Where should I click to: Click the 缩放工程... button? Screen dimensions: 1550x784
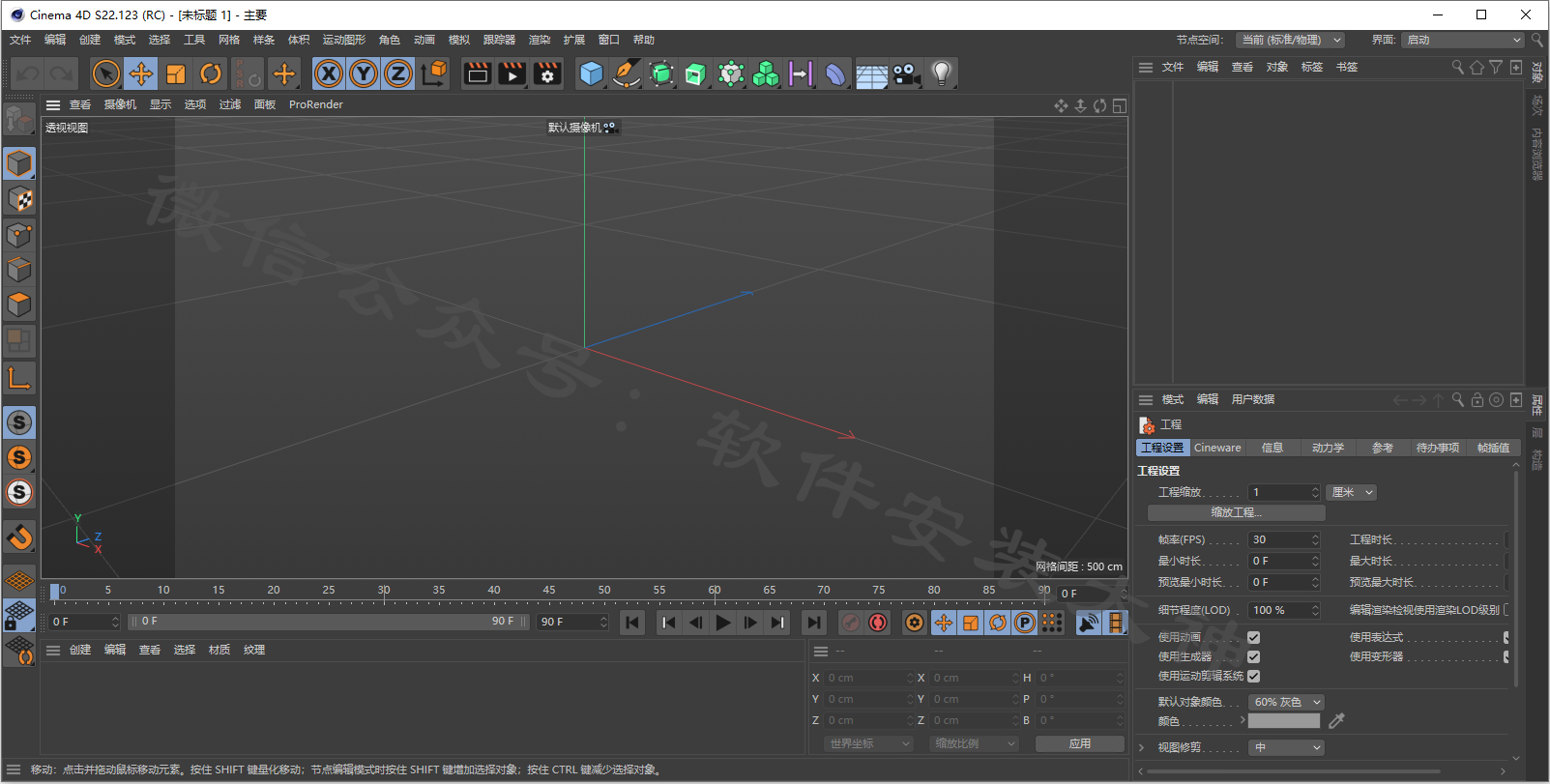click(1236, 512)
